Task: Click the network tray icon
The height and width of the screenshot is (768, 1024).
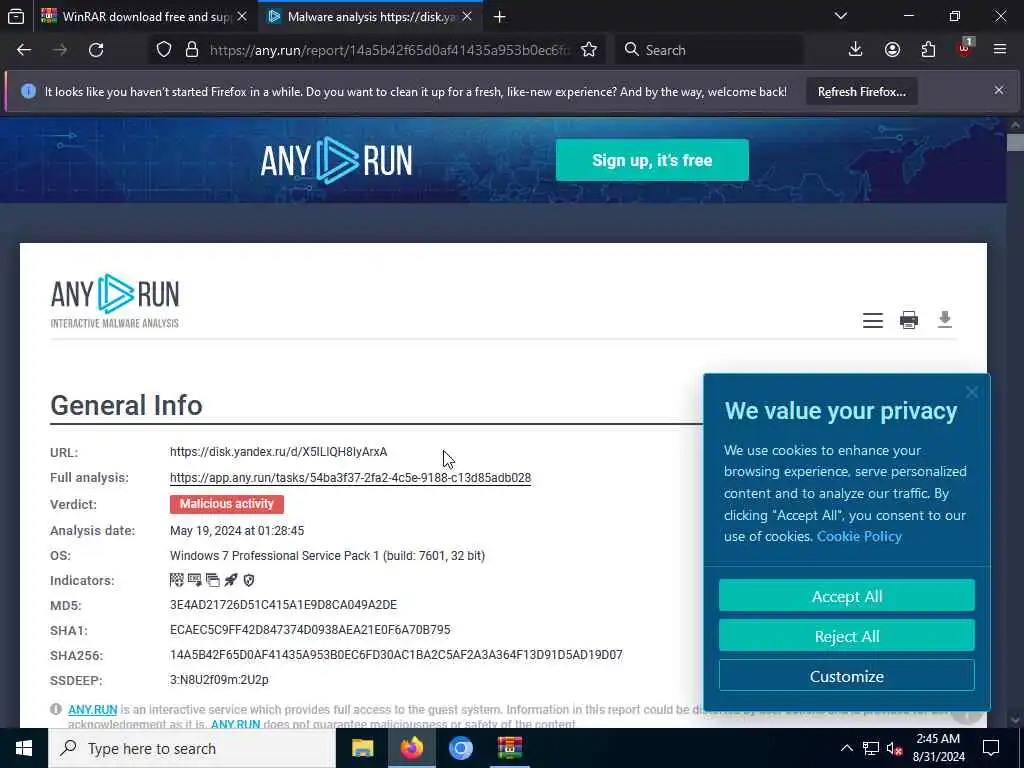Action: click(x=871, y=748)
